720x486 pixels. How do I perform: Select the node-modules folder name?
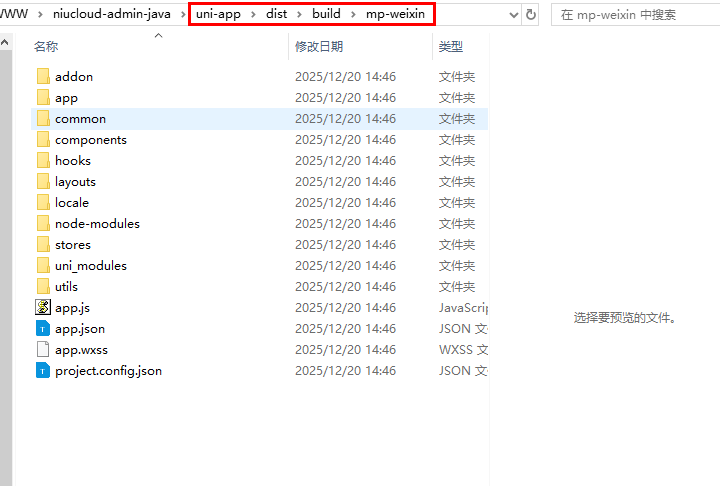click(x=97, y=224)
